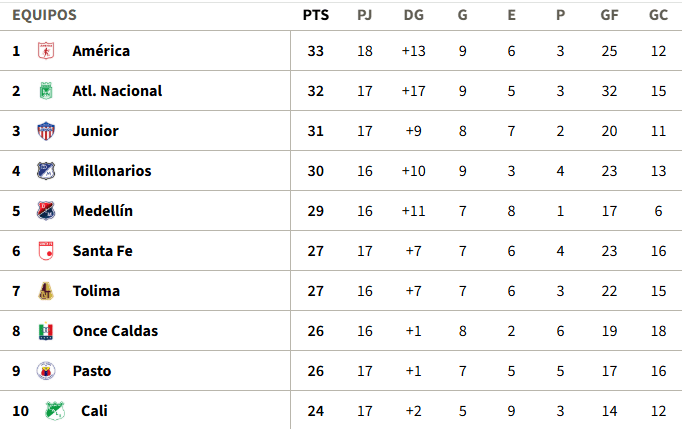Viewport: 682px width, 429px height.
Task: Open the Santa Fe team link
Action: (x=103, y=251)
